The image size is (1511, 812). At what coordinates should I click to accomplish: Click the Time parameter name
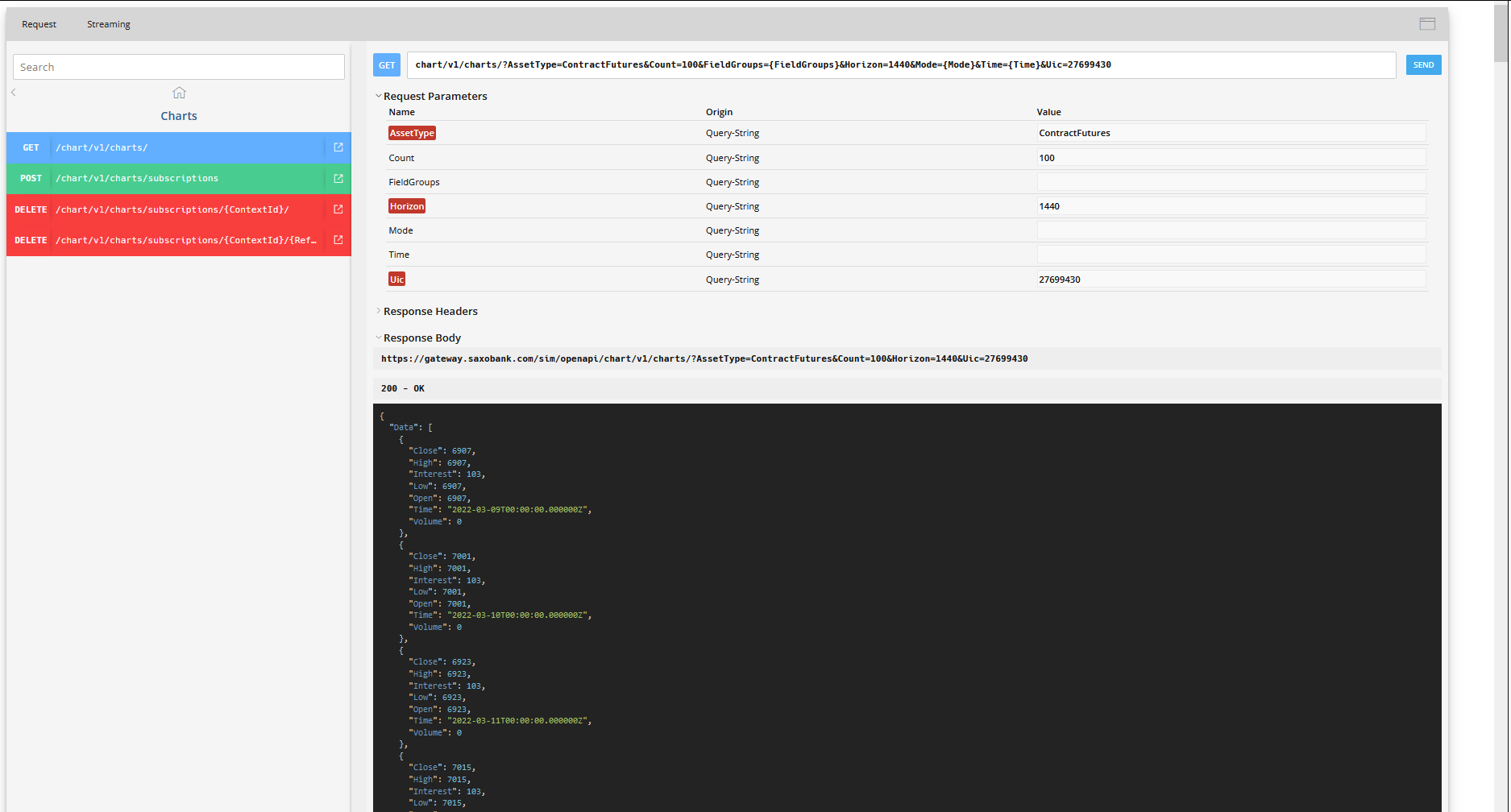pos(399,255)
